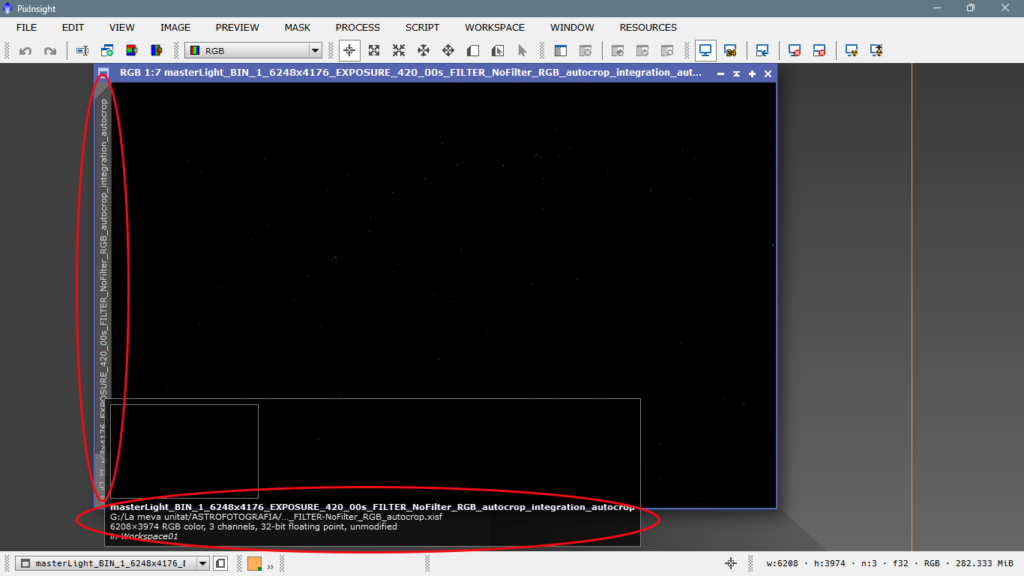Click the orange workspace color swatch
Image resolution: width=1024 pixels, height=576 pixels.
click(255, 563)
